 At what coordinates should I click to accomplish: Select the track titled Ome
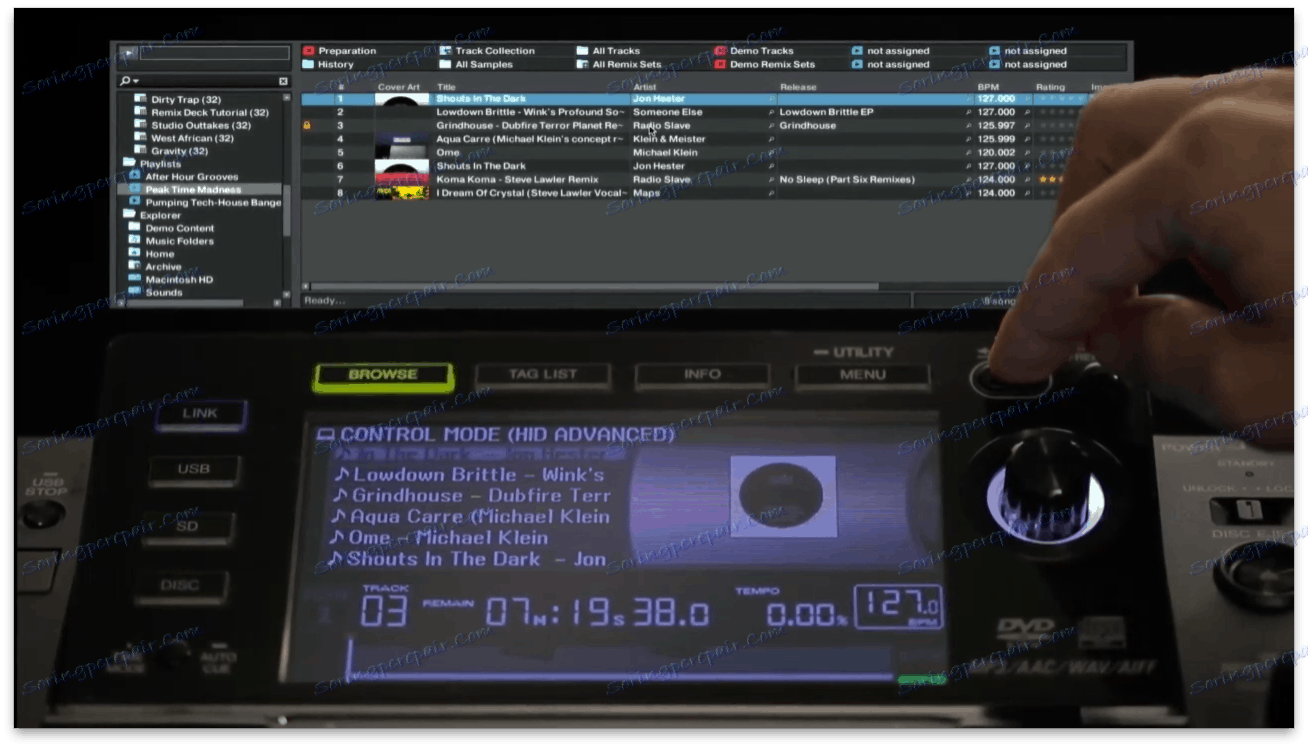[x=447, y=153]
